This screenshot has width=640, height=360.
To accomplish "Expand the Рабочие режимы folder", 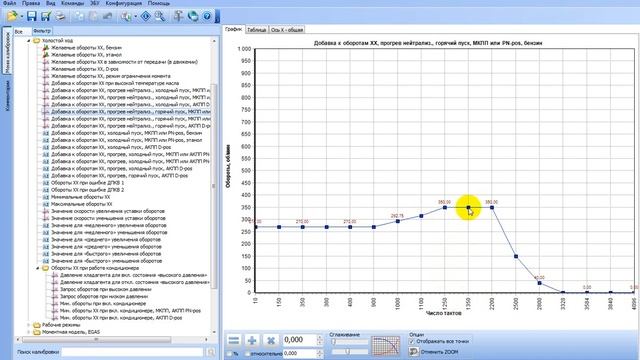I will click(29, 325).
